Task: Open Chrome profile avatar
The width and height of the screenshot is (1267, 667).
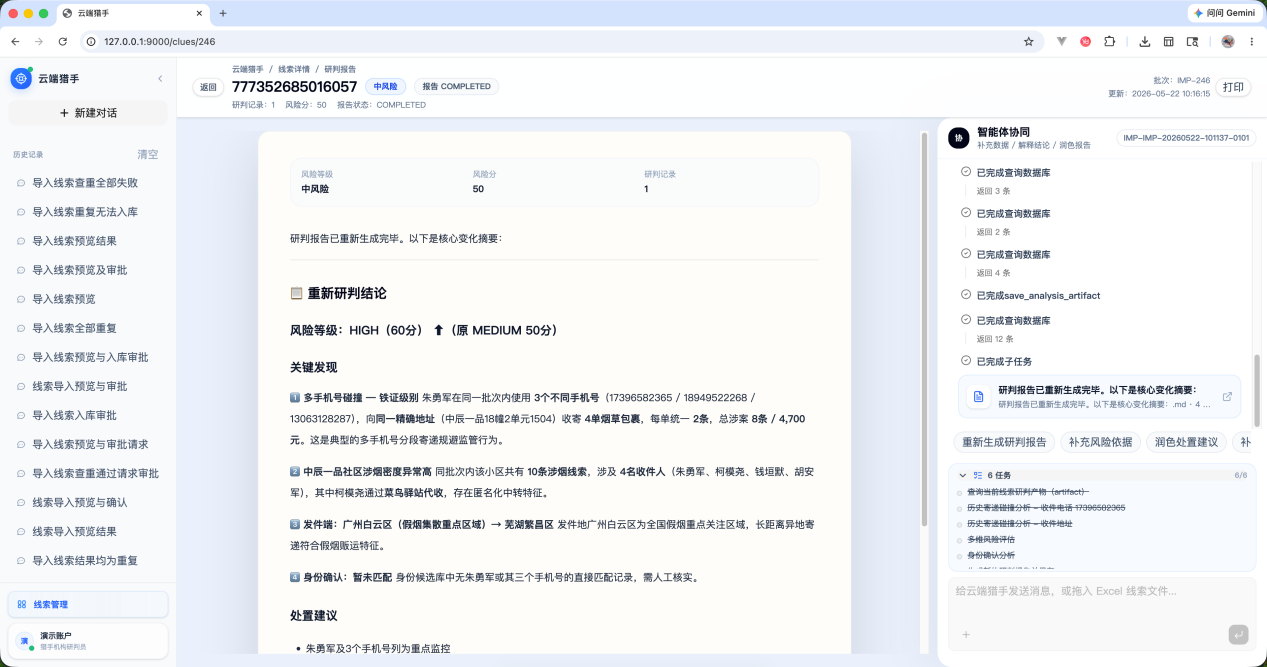Action: pos(1228,42)
